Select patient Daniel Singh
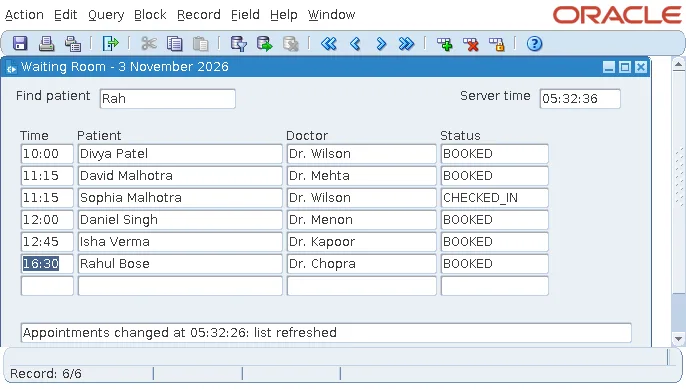The height and width of the screenshot is (389, 686). click(180, 220)
